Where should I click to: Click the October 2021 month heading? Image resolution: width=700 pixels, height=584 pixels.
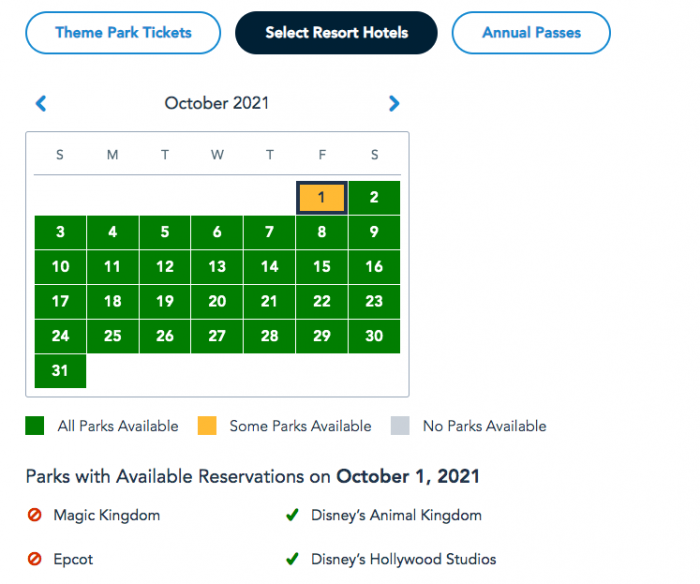(217, 103)
